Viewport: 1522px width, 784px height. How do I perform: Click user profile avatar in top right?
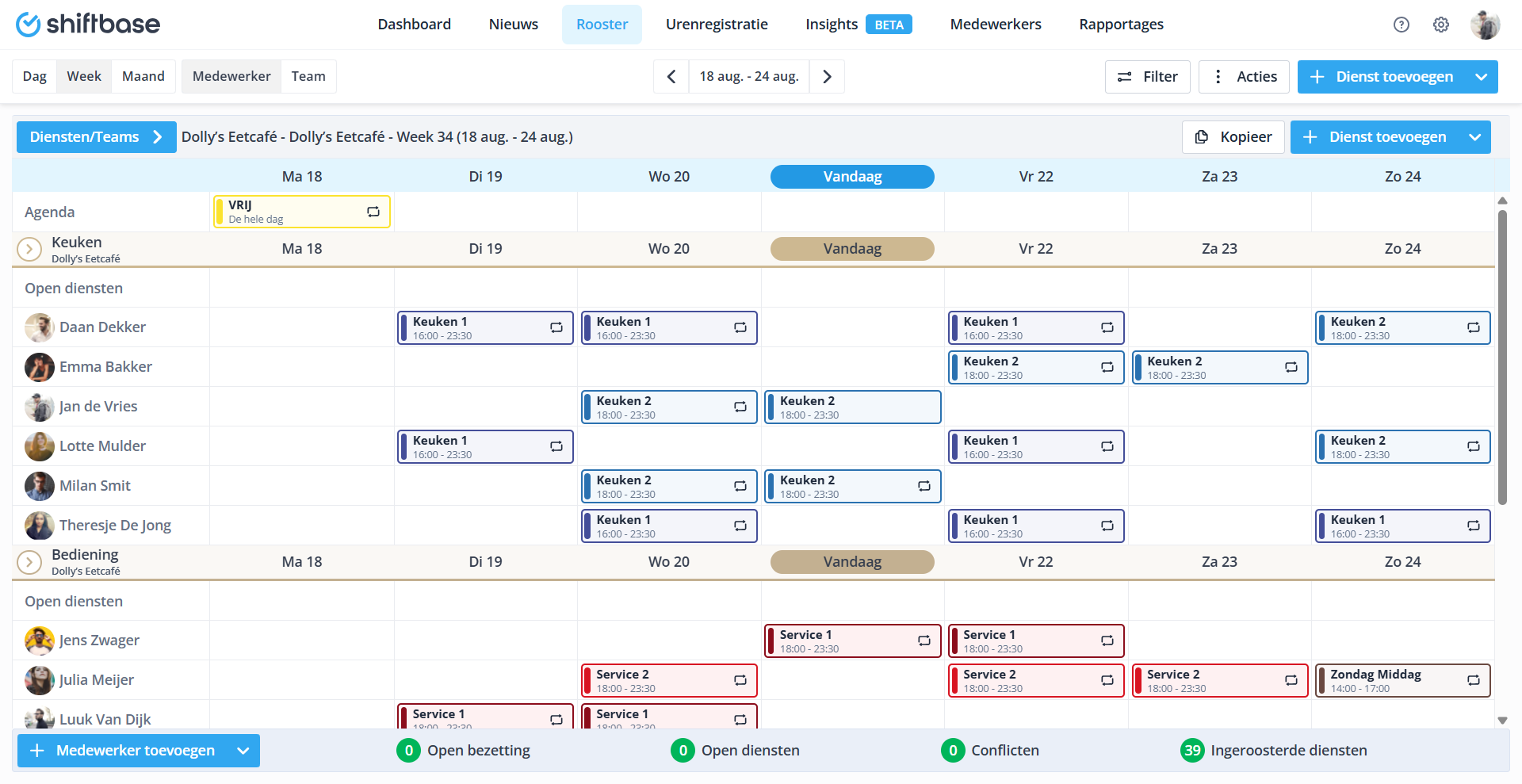click(x=1484, y=25)
